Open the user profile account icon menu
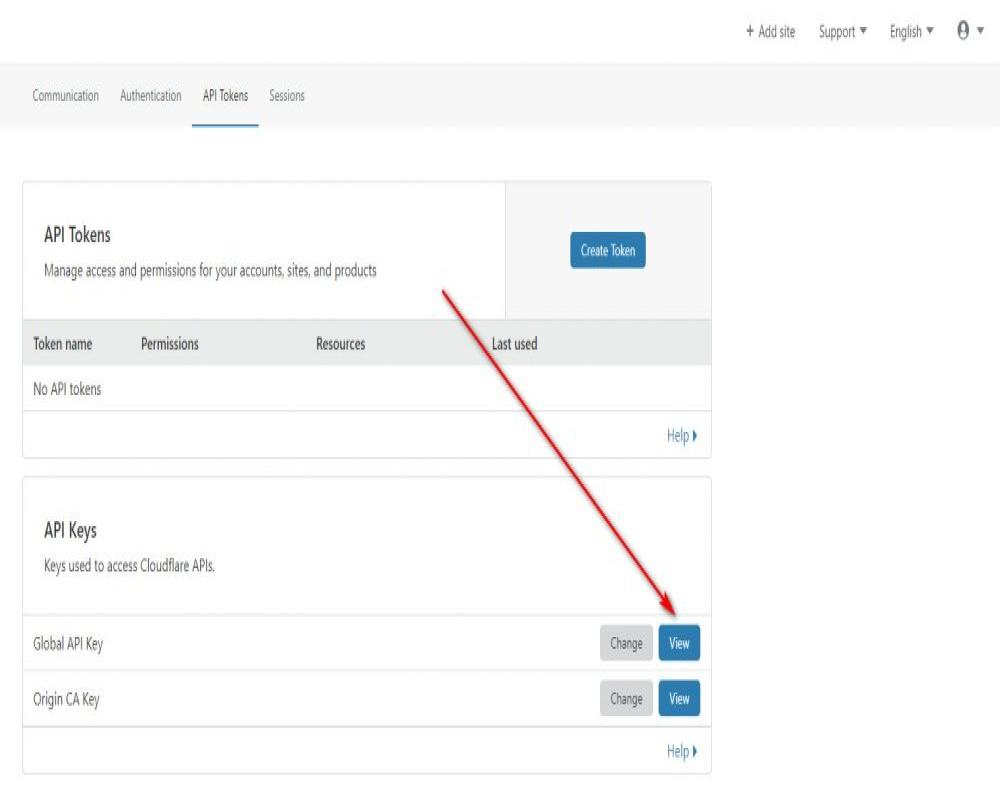This screenshot has width=1000, height=800. pyautogui.click(x=969, y=31)
